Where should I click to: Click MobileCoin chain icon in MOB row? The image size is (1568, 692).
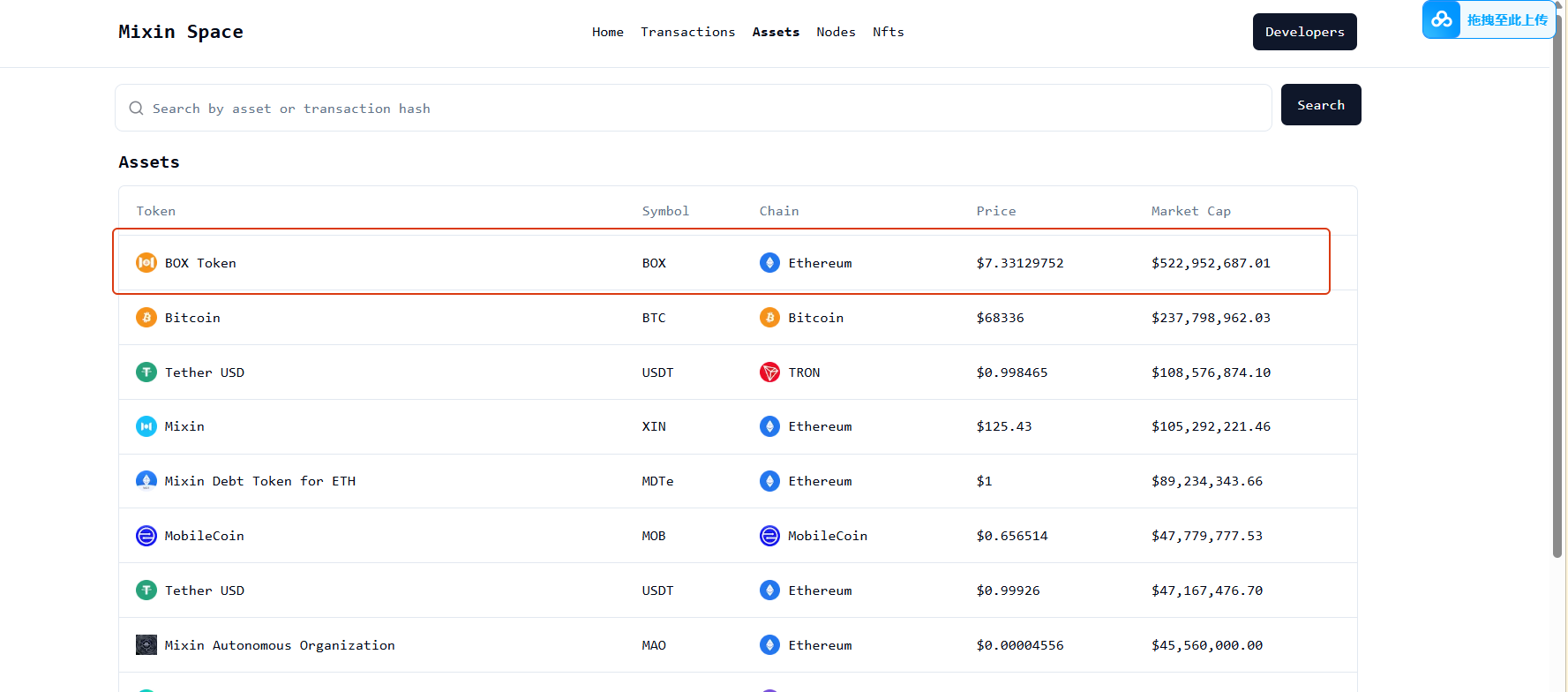click(x=769, y=536)
